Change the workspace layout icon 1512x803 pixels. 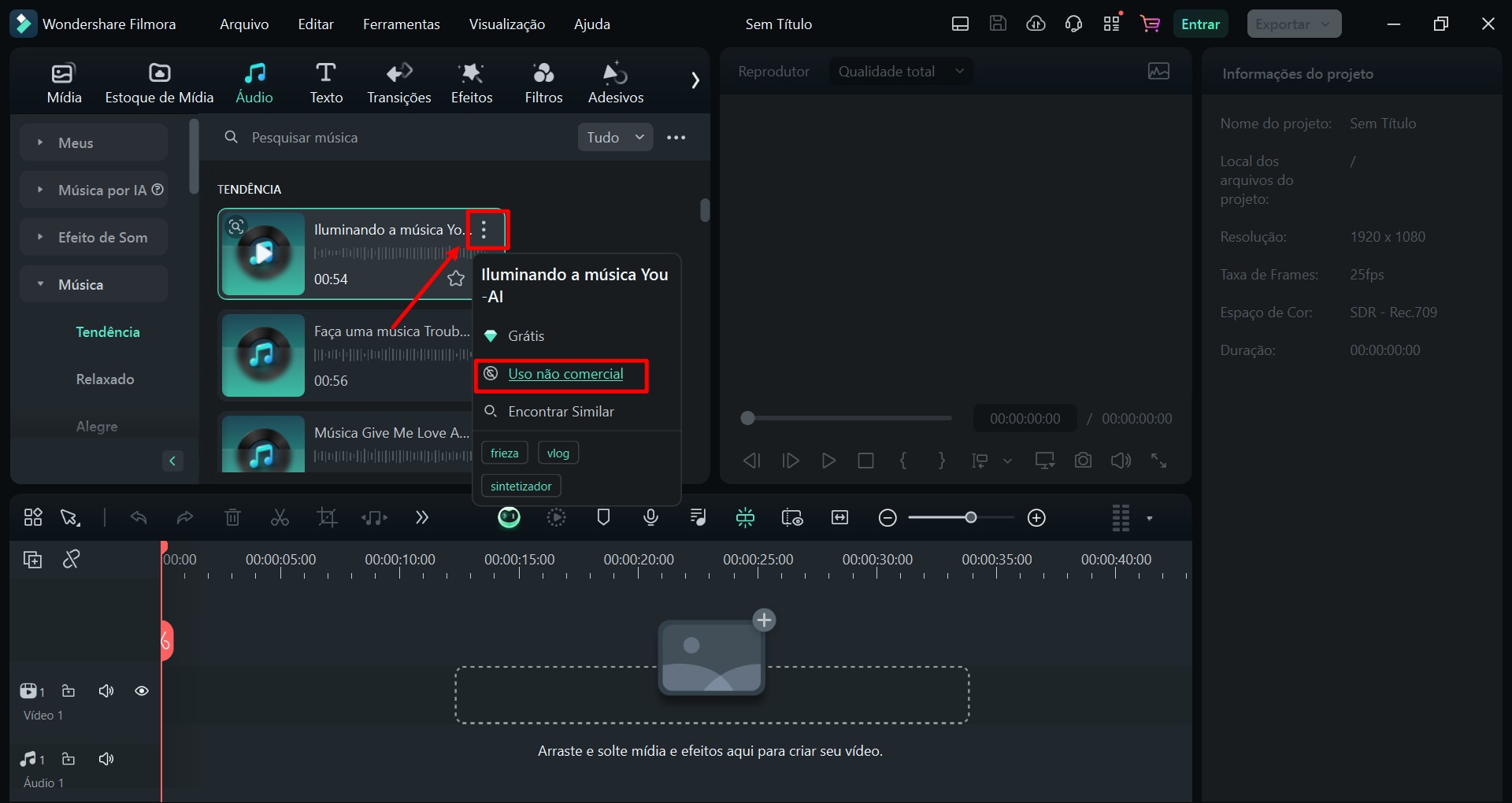[x=960, y=24]
